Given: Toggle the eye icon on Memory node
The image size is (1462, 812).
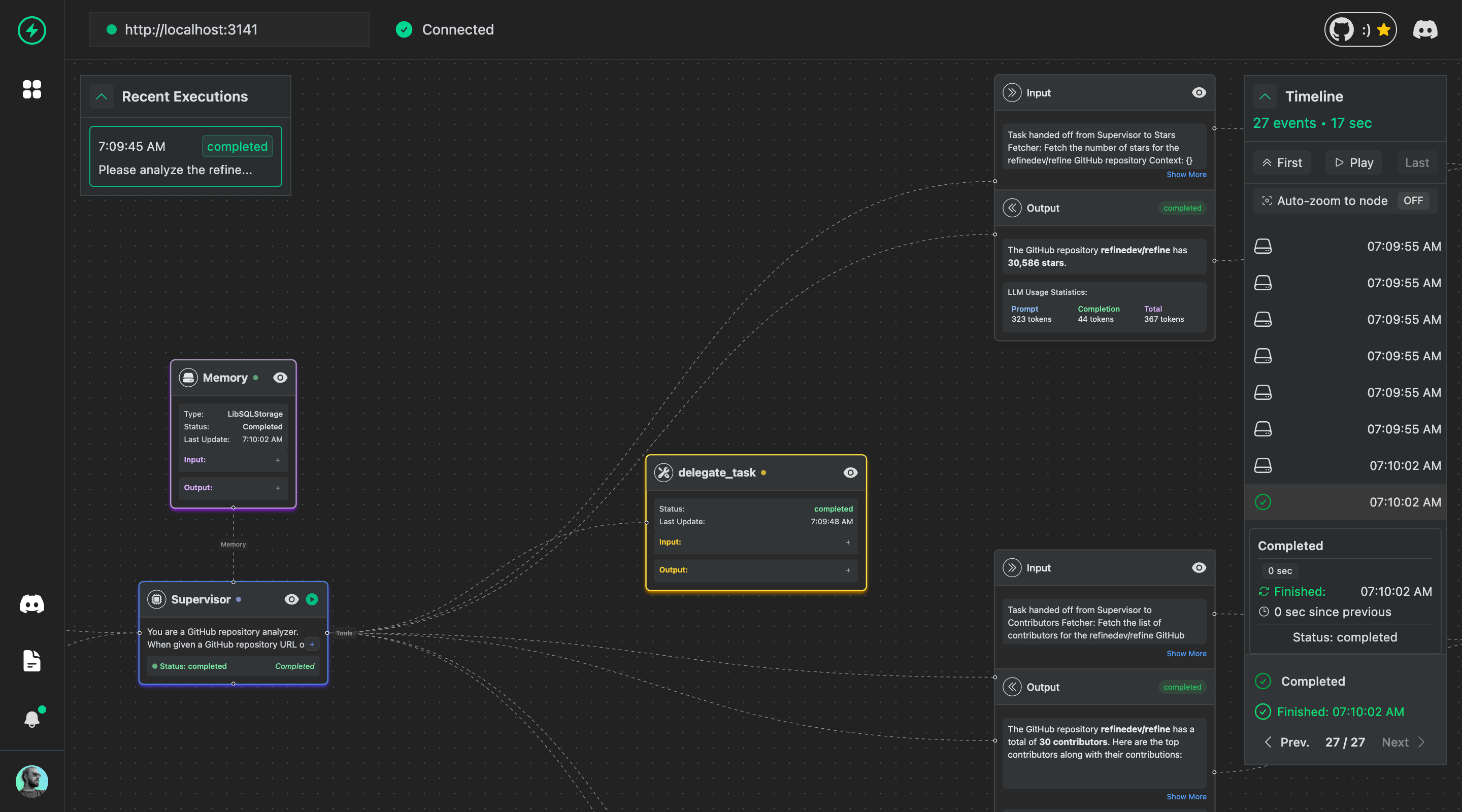Looking at the screenshot, I should pos(280,378).
